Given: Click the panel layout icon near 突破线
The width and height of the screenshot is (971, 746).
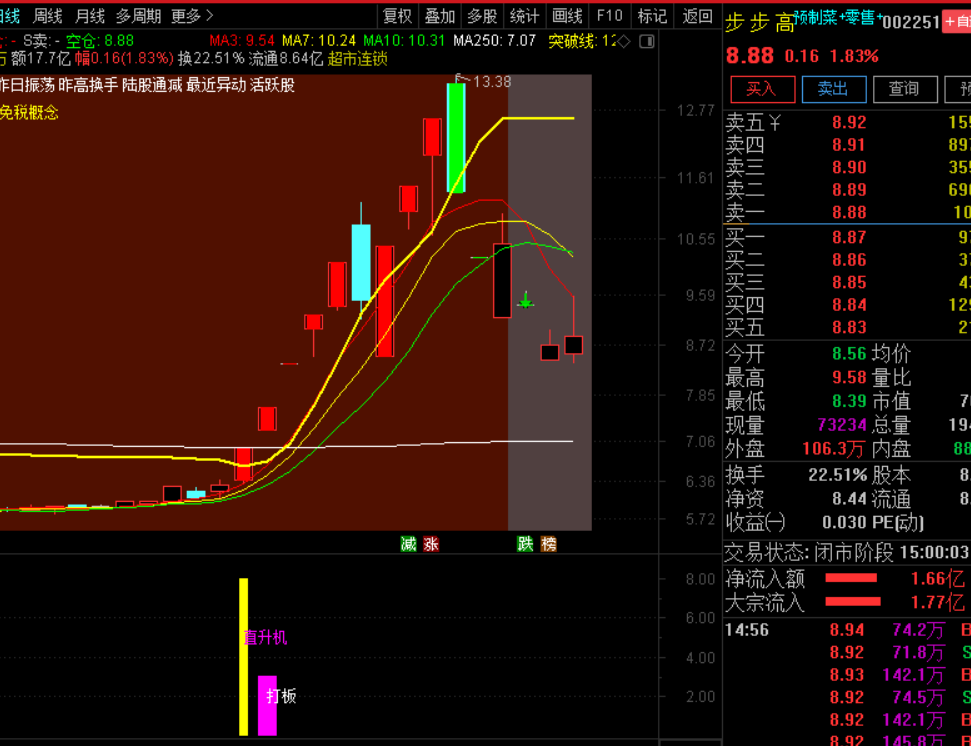Looking at the screenshot, I should tap(645, 41).
